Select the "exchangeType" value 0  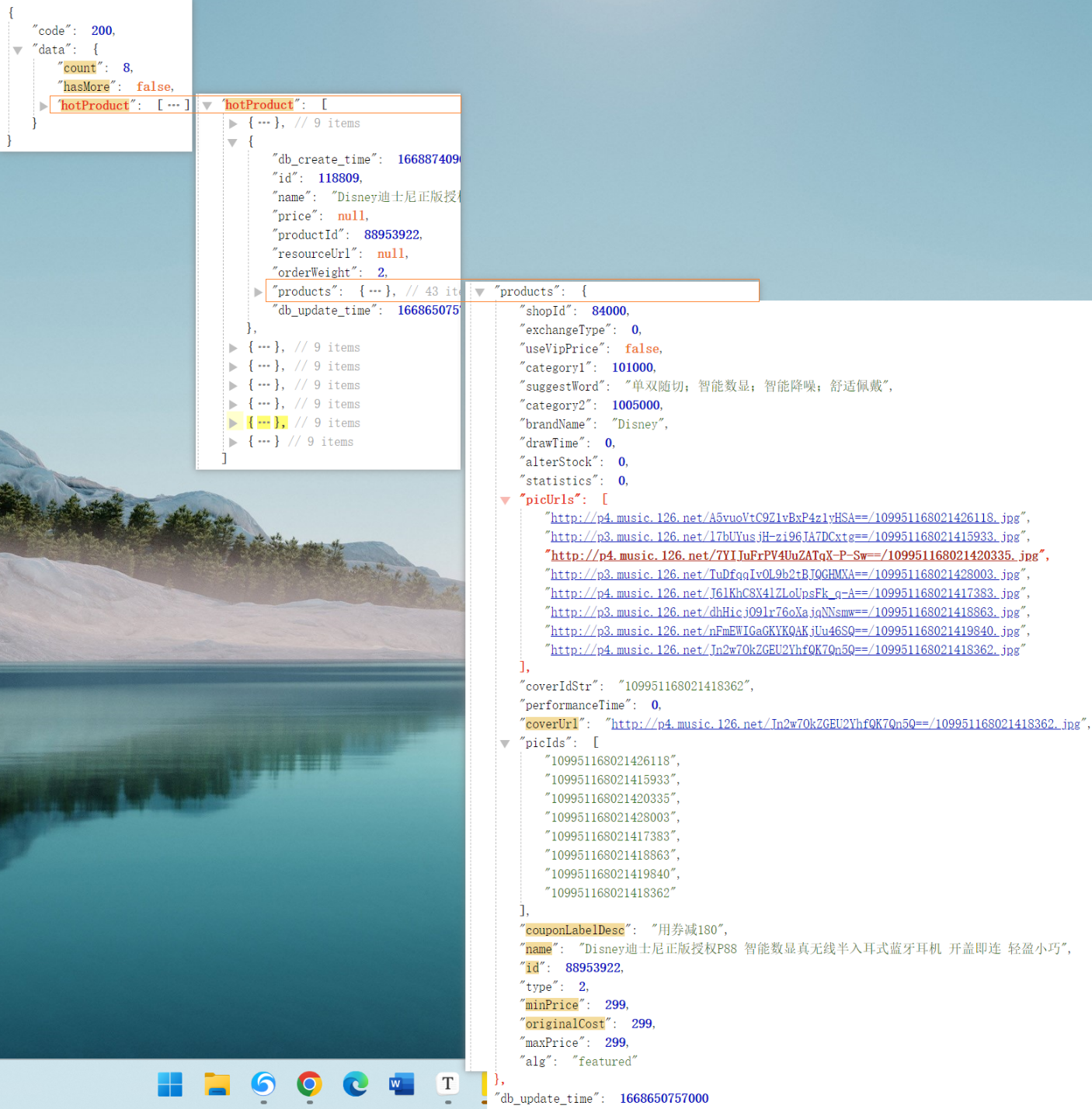click(x=635, y=330)
